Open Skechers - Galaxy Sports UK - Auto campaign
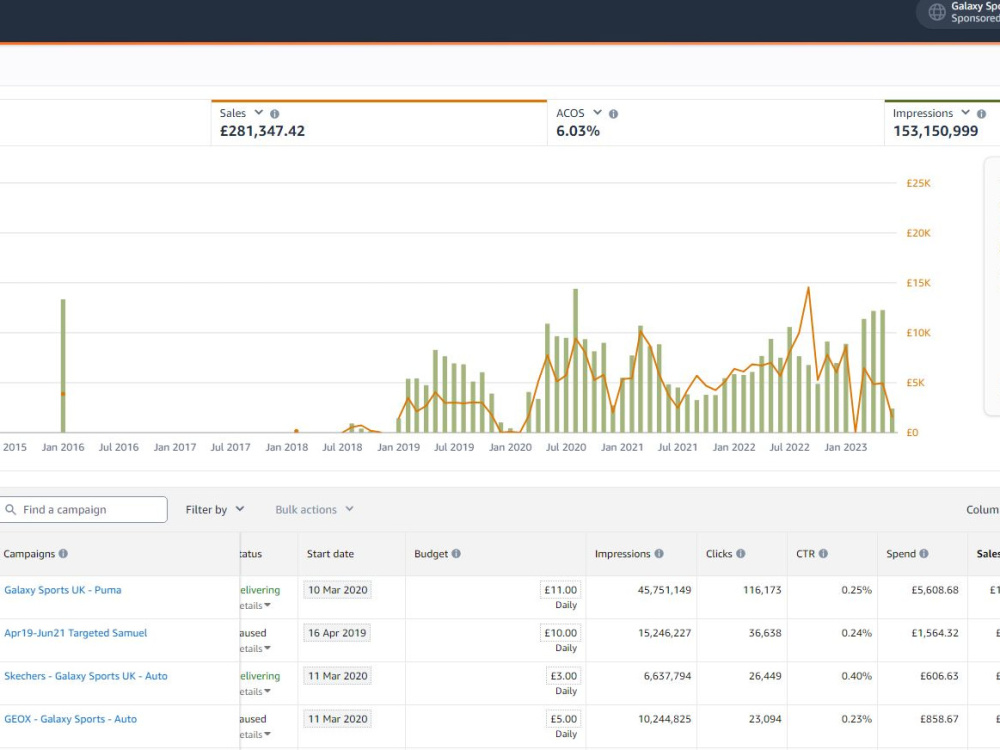Image resolution: width=1000 pixels, height=750 pixels. 85,676
